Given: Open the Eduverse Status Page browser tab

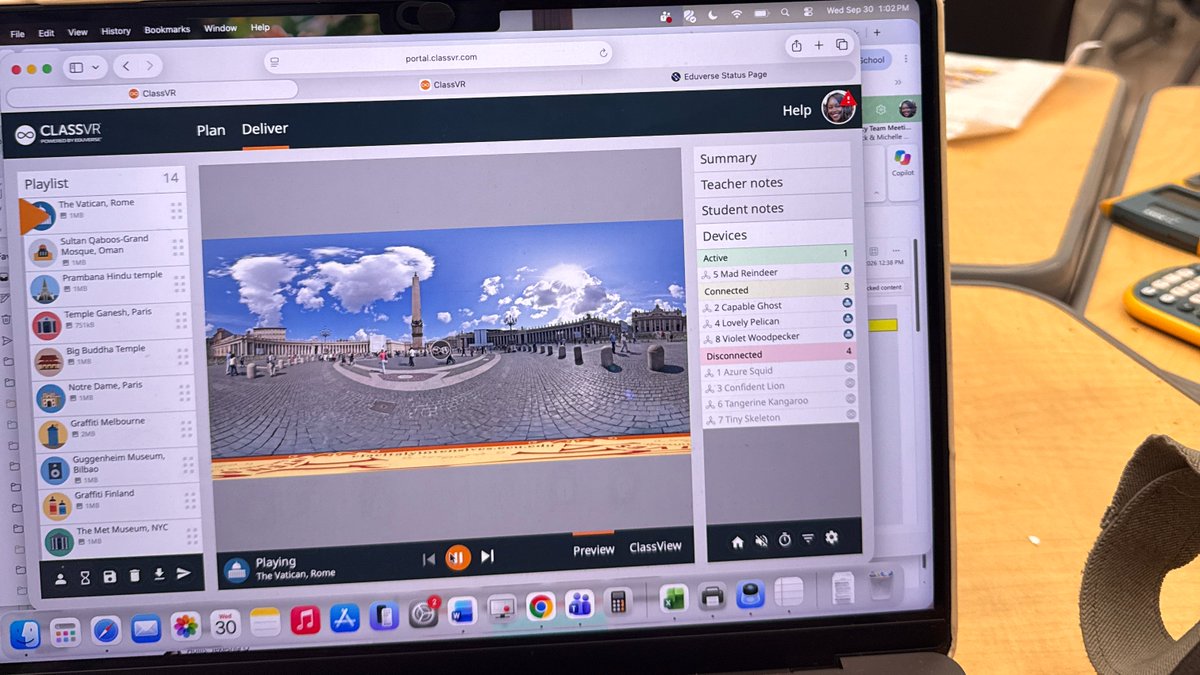Looking at the screenshot, I should click(x=719, y=75).
